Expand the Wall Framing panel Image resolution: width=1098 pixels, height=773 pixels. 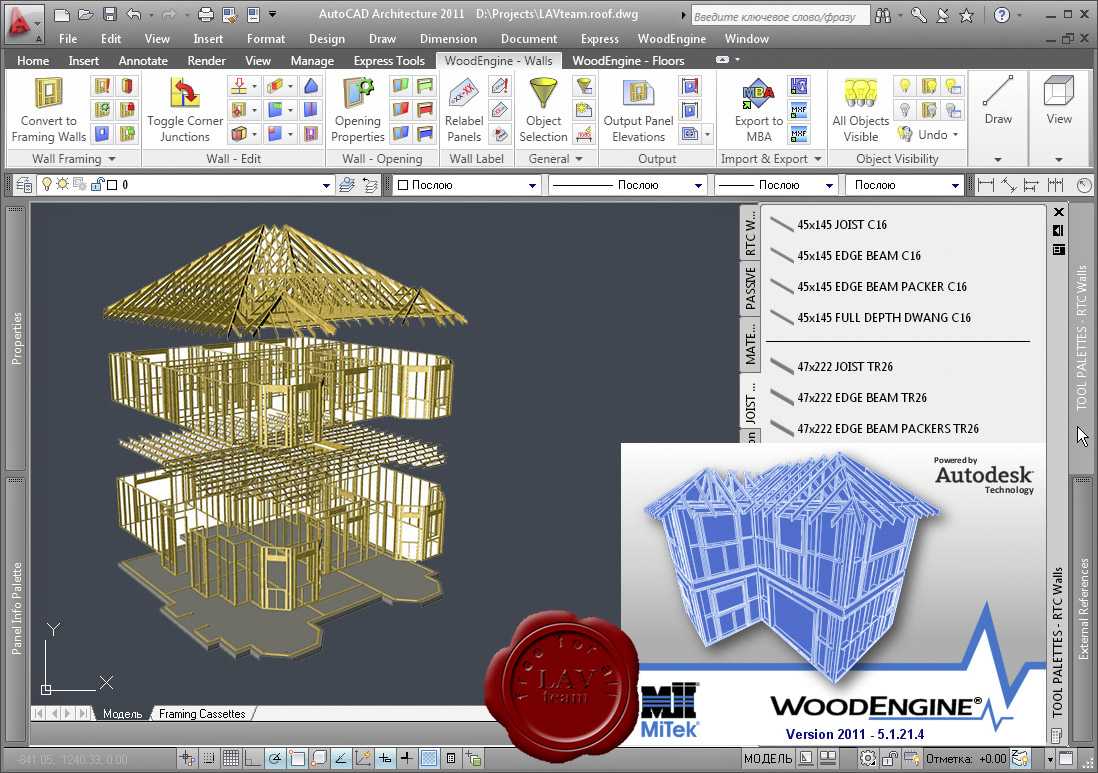coord(111,159)
